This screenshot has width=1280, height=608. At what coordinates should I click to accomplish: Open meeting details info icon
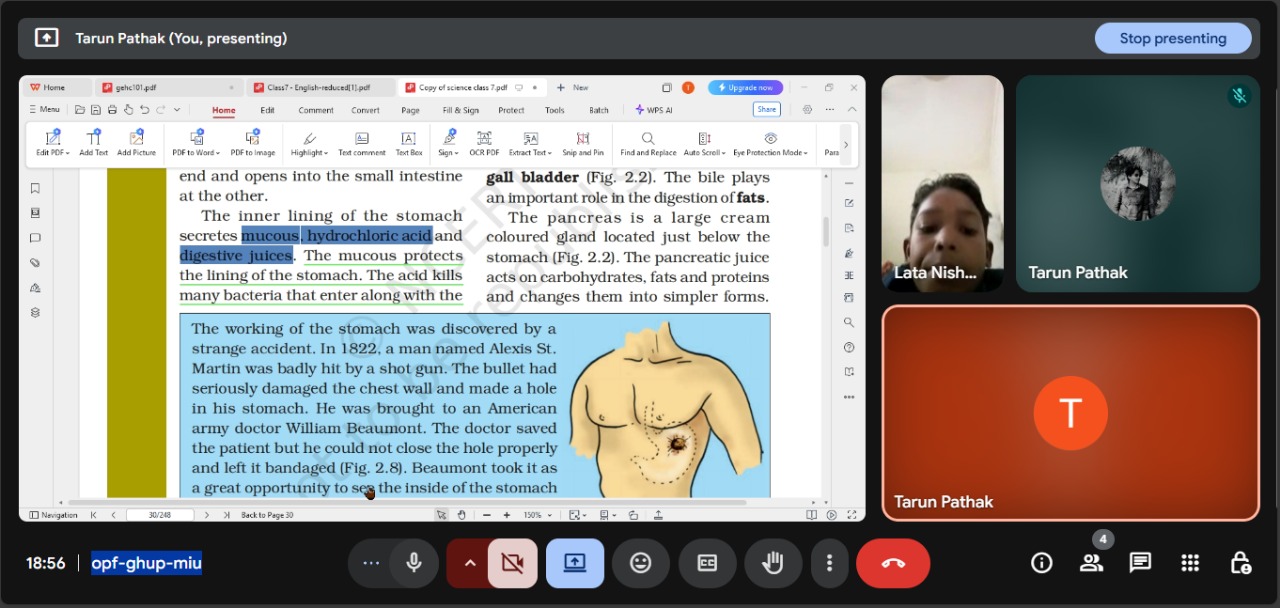(x=1041, y=563)
